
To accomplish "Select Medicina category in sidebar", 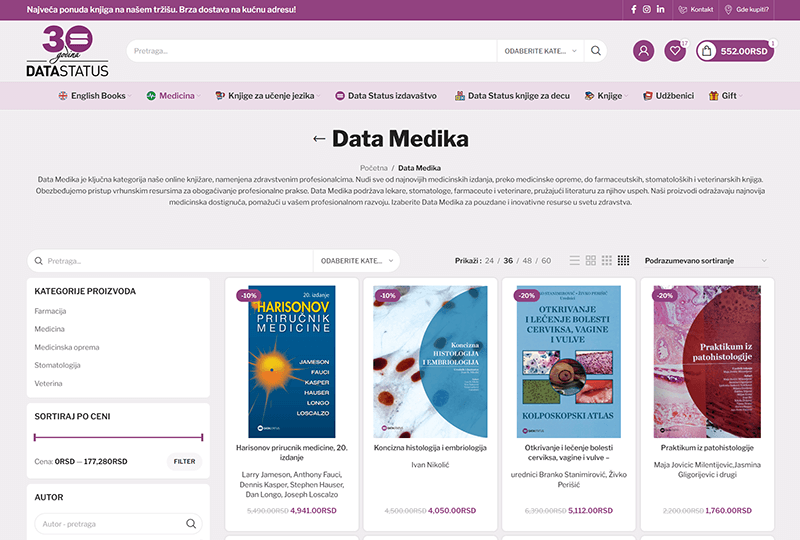I will click(x=49, y=329).
